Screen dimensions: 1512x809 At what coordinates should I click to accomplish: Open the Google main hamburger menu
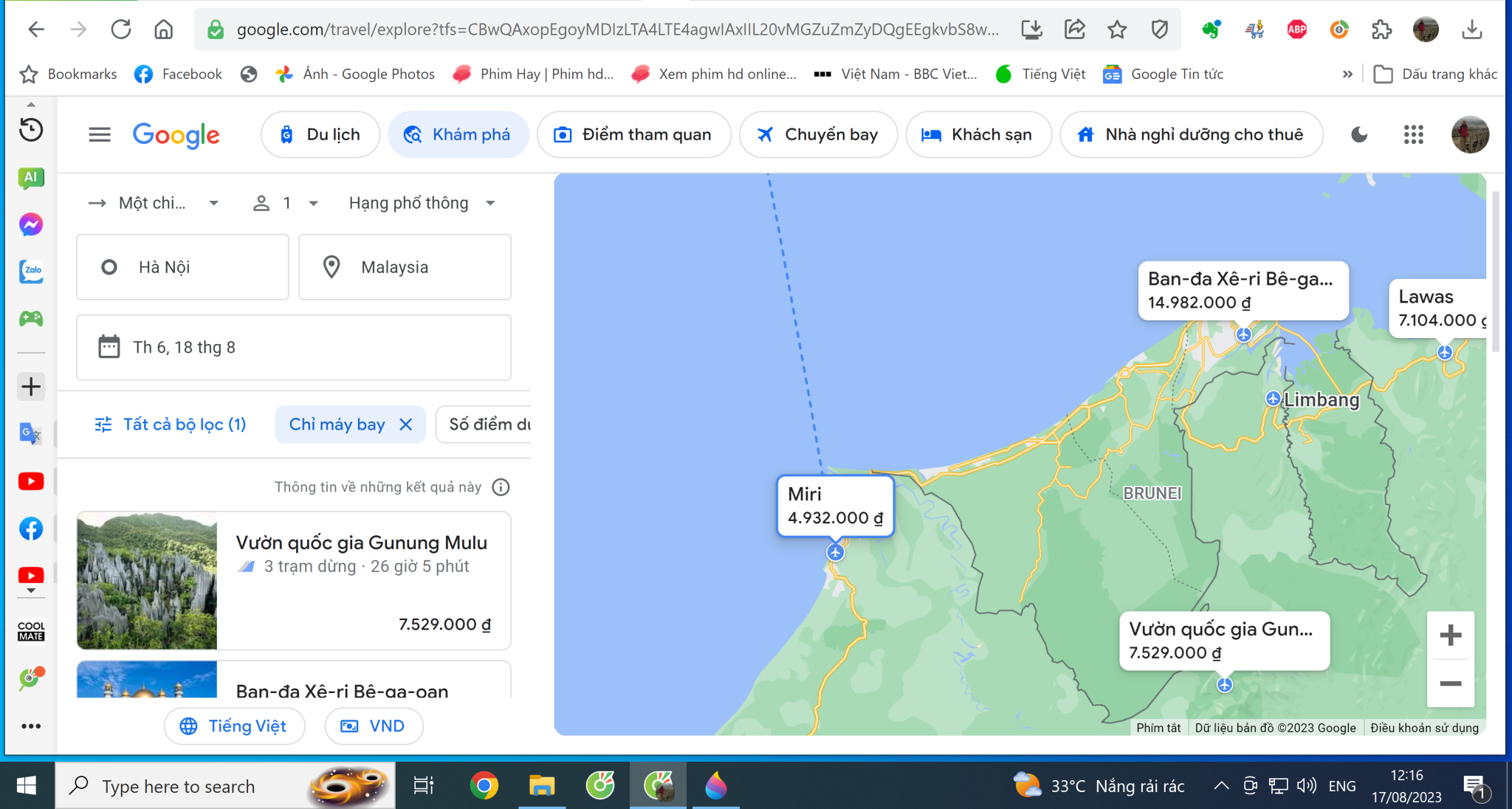(100, 134)
